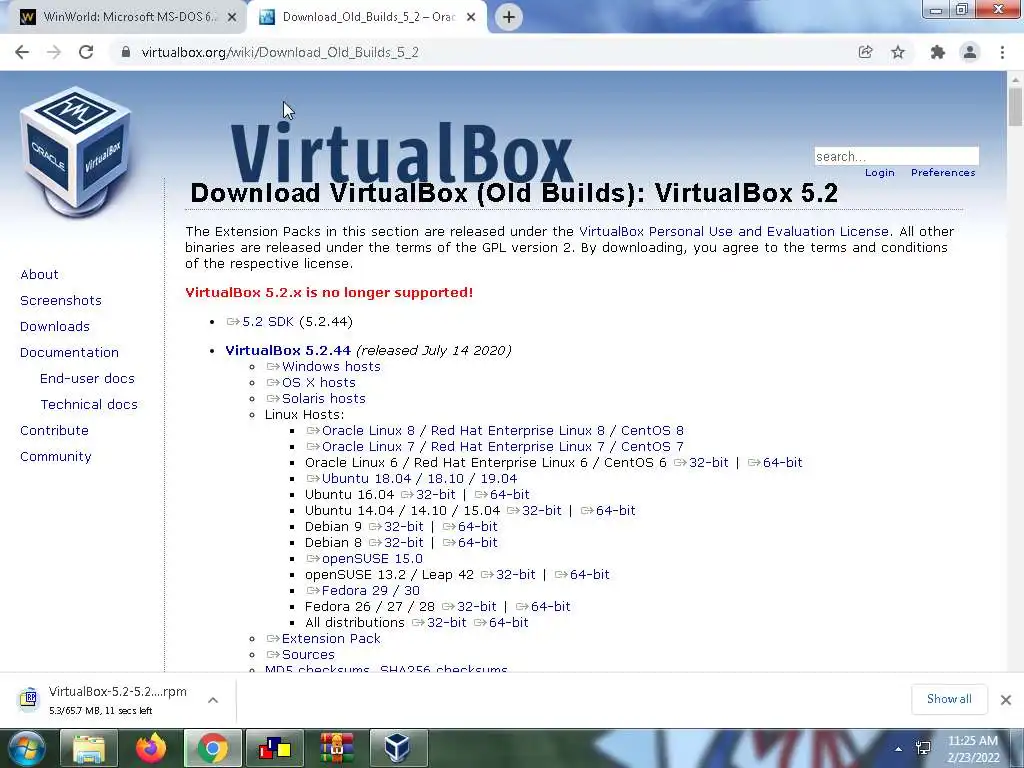This screenshot has height=768, width=1024.
Task: Open the Chrome extensions puzzle icon
Action: click(x=938, y=52)
